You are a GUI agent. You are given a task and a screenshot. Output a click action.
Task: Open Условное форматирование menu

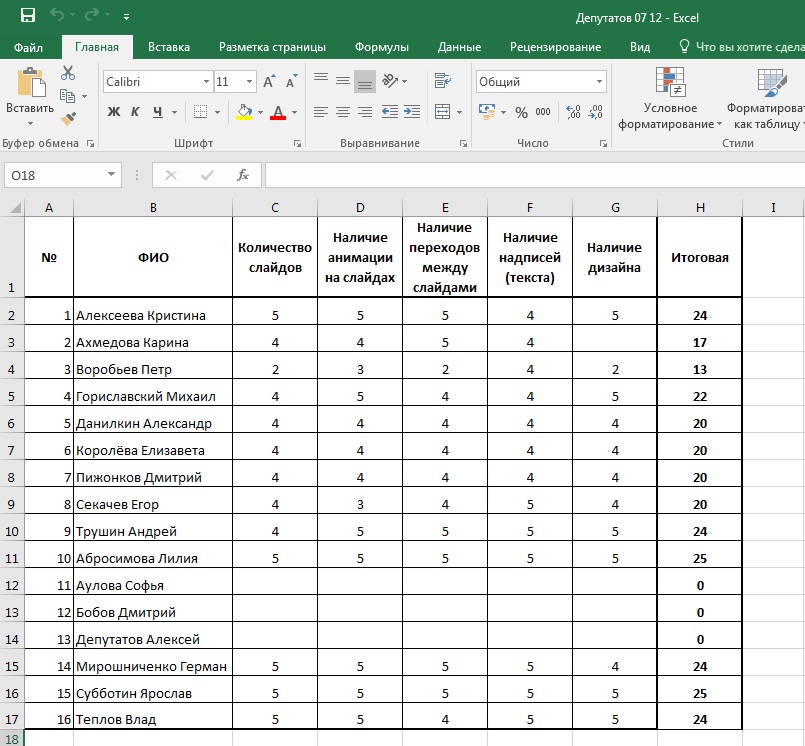pyautogui.click(x=670, y=99)
